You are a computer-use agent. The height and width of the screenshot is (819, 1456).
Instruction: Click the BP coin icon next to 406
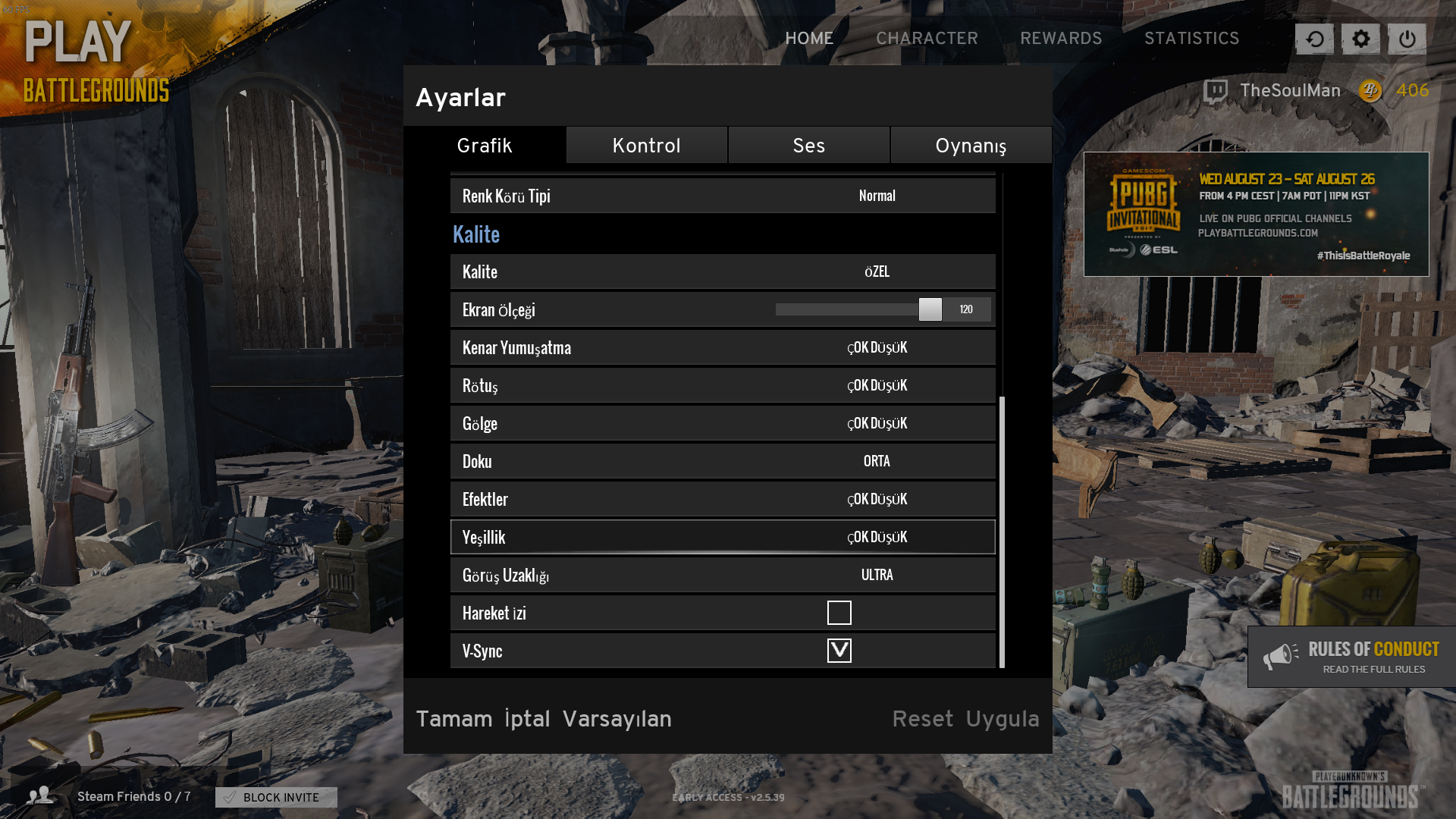click(x=1371, y=90)
